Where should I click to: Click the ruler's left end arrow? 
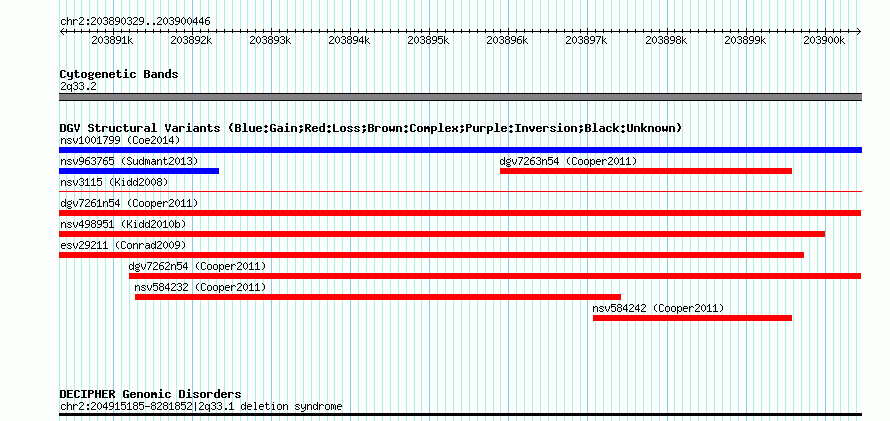point(62,31)
